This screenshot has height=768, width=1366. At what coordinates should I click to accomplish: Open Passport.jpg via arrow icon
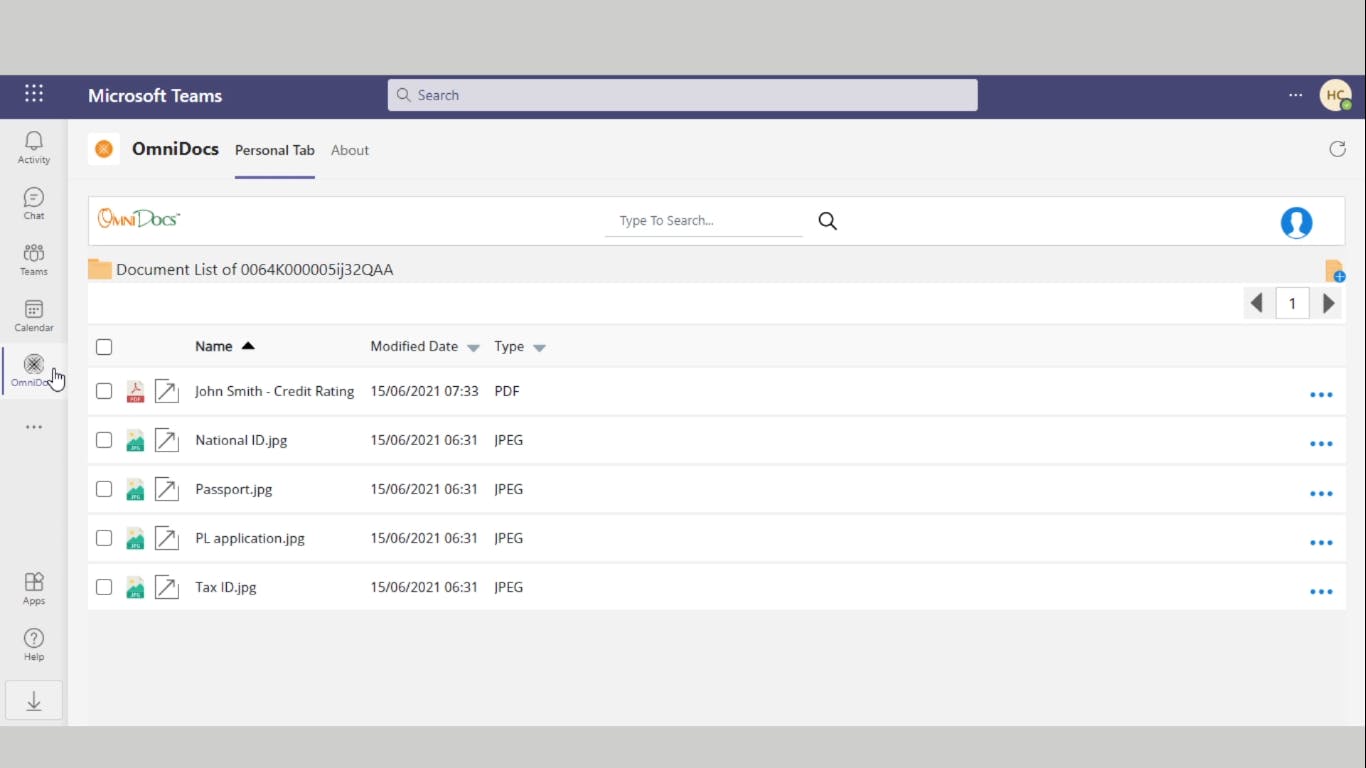(167, 489)
